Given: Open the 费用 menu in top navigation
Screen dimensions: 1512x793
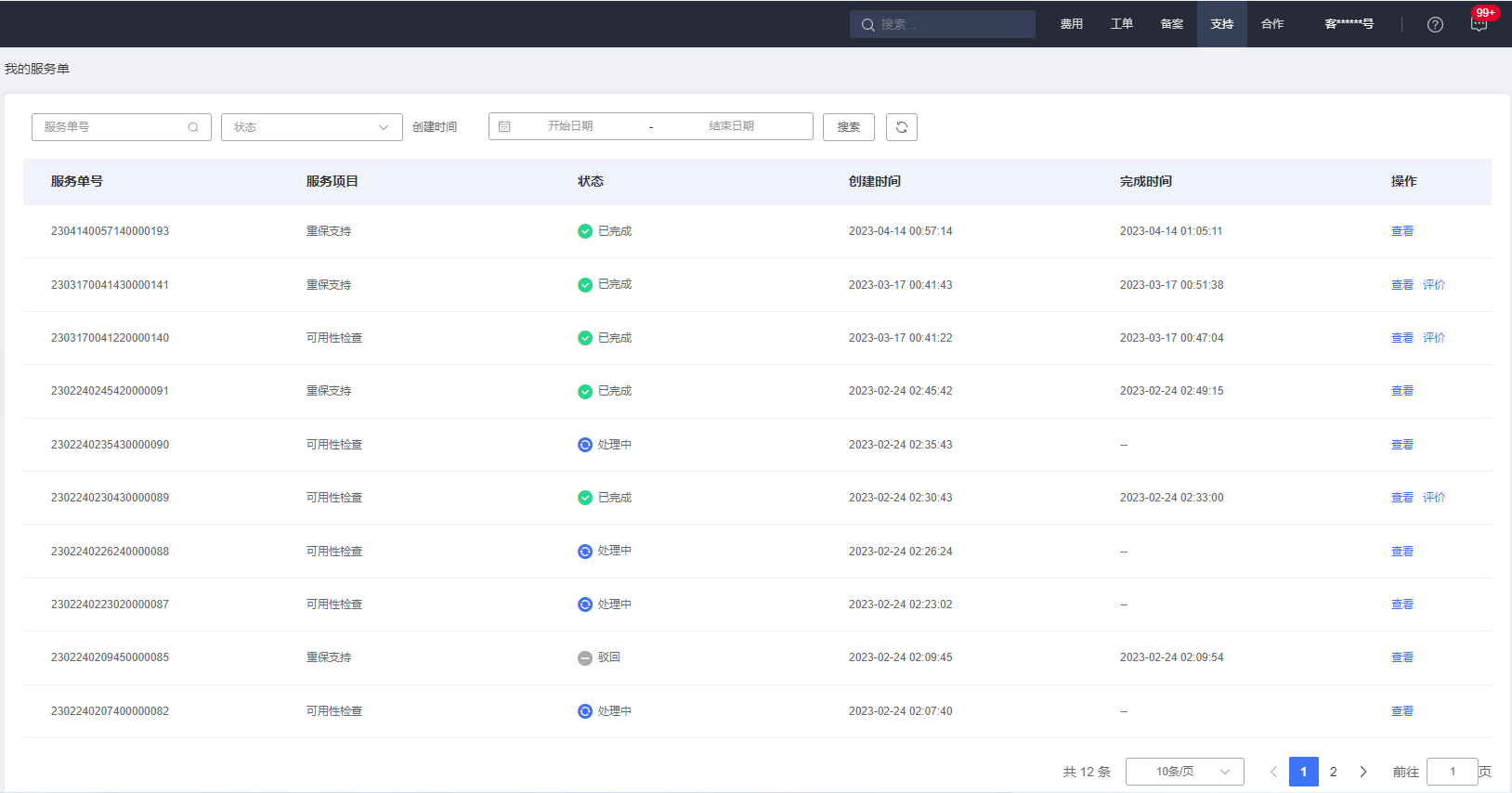Looking at the screenshot, I should [1071, 24].
